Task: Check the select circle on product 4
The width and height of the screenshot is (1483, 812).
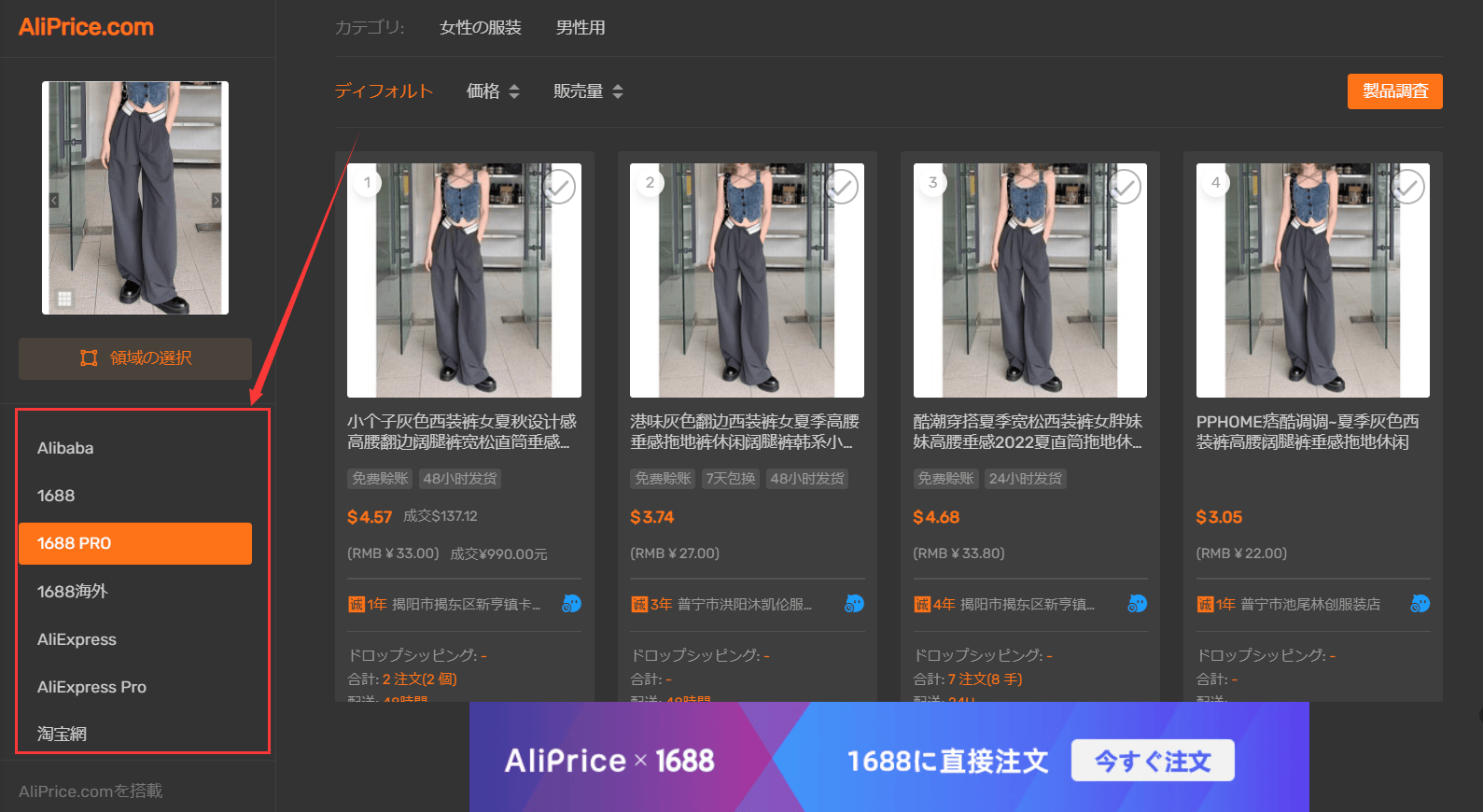Action: click(1407, 187)
